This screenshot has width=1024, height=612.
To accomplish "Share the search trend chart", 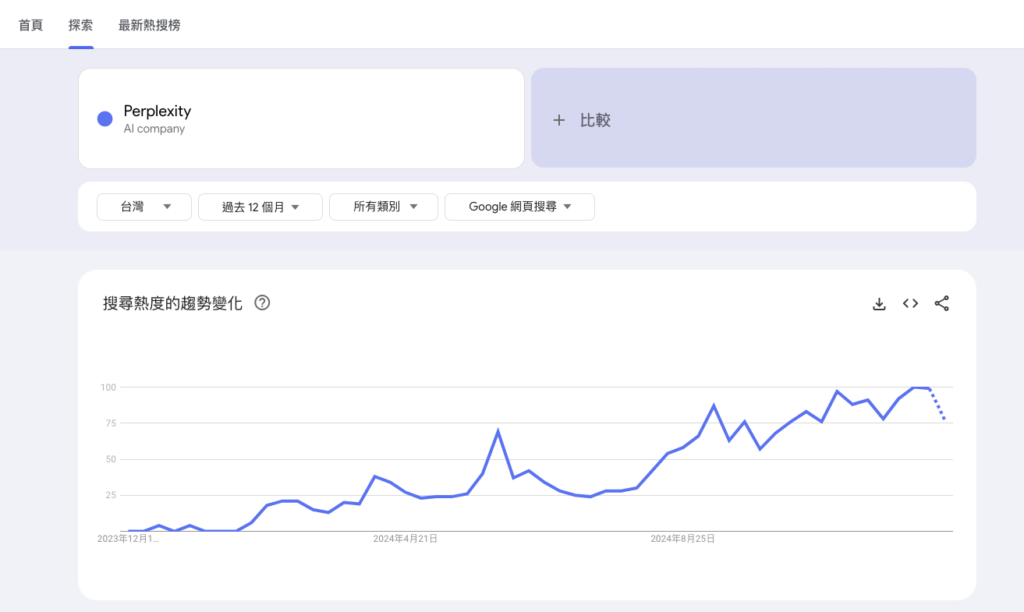I will 942,303.
